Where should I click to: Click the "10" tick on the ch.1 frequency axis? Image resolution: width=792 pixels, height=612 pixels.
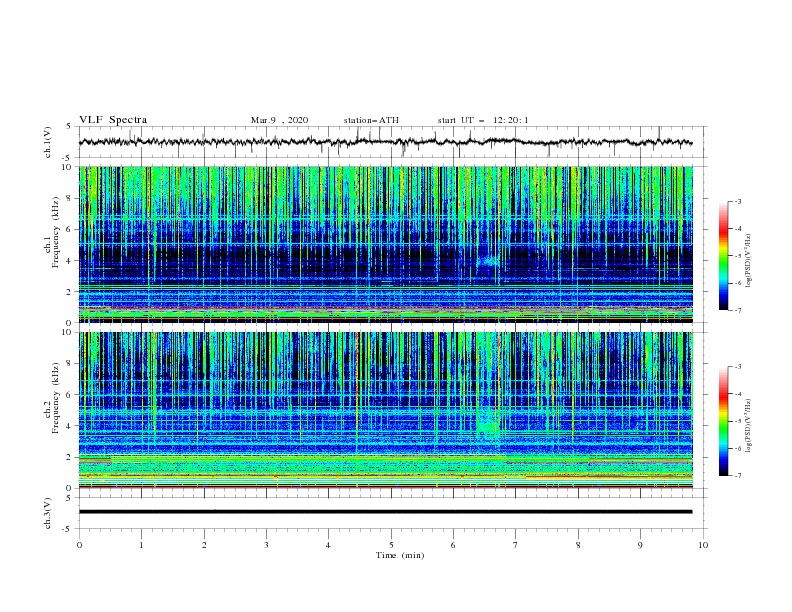[67, 167]
